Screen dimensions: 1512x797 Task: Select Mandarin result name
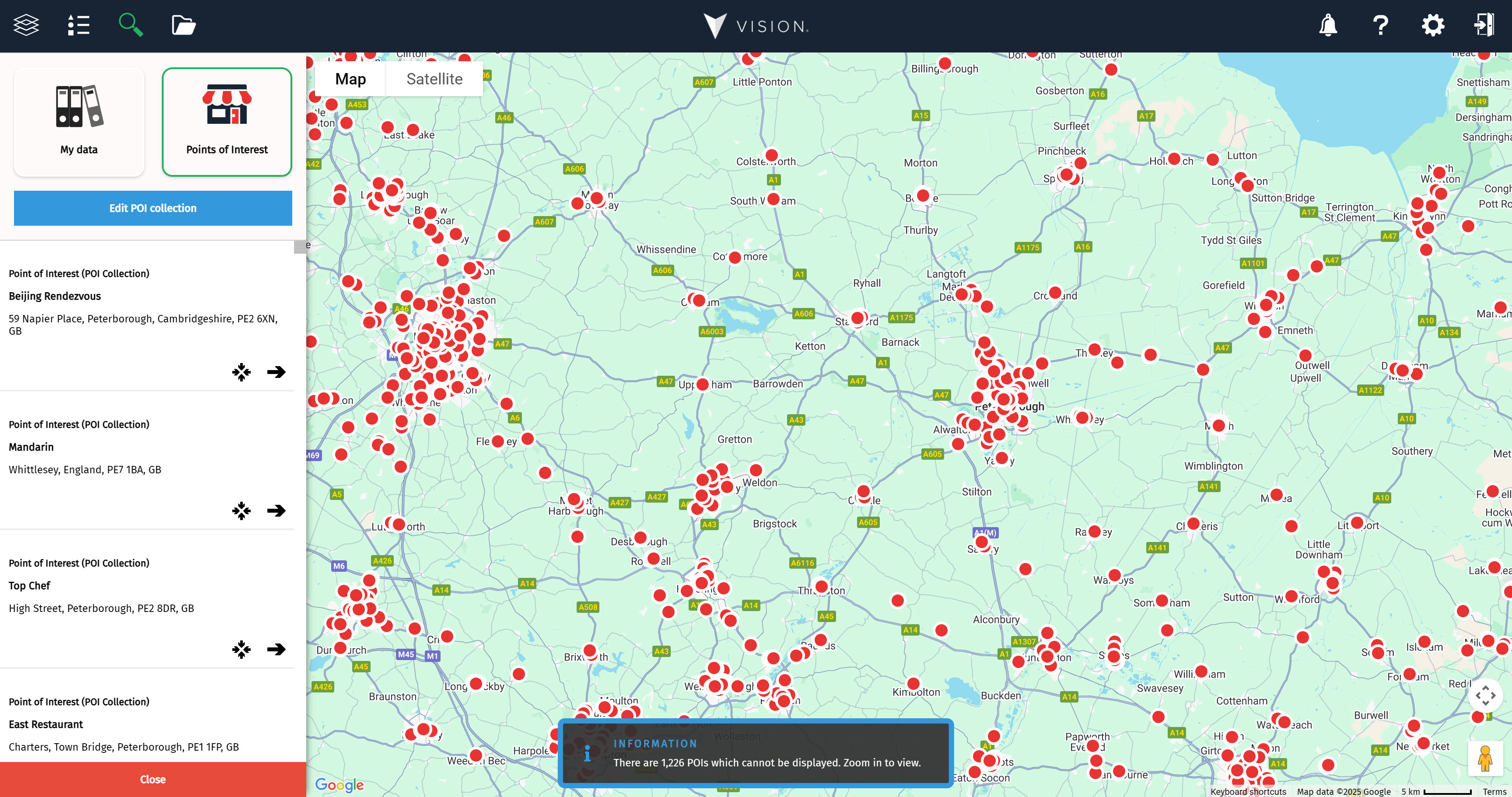click(31, 447)
